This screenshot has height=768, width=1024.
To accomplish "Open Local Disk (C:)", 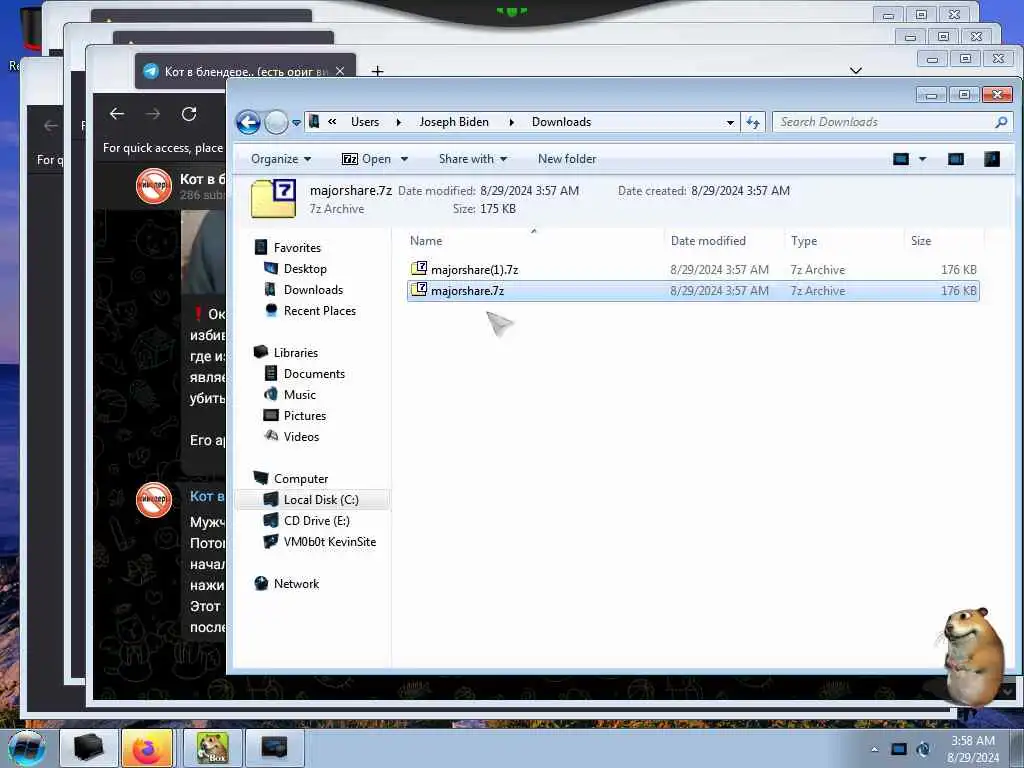I will [x=321, y=500].
